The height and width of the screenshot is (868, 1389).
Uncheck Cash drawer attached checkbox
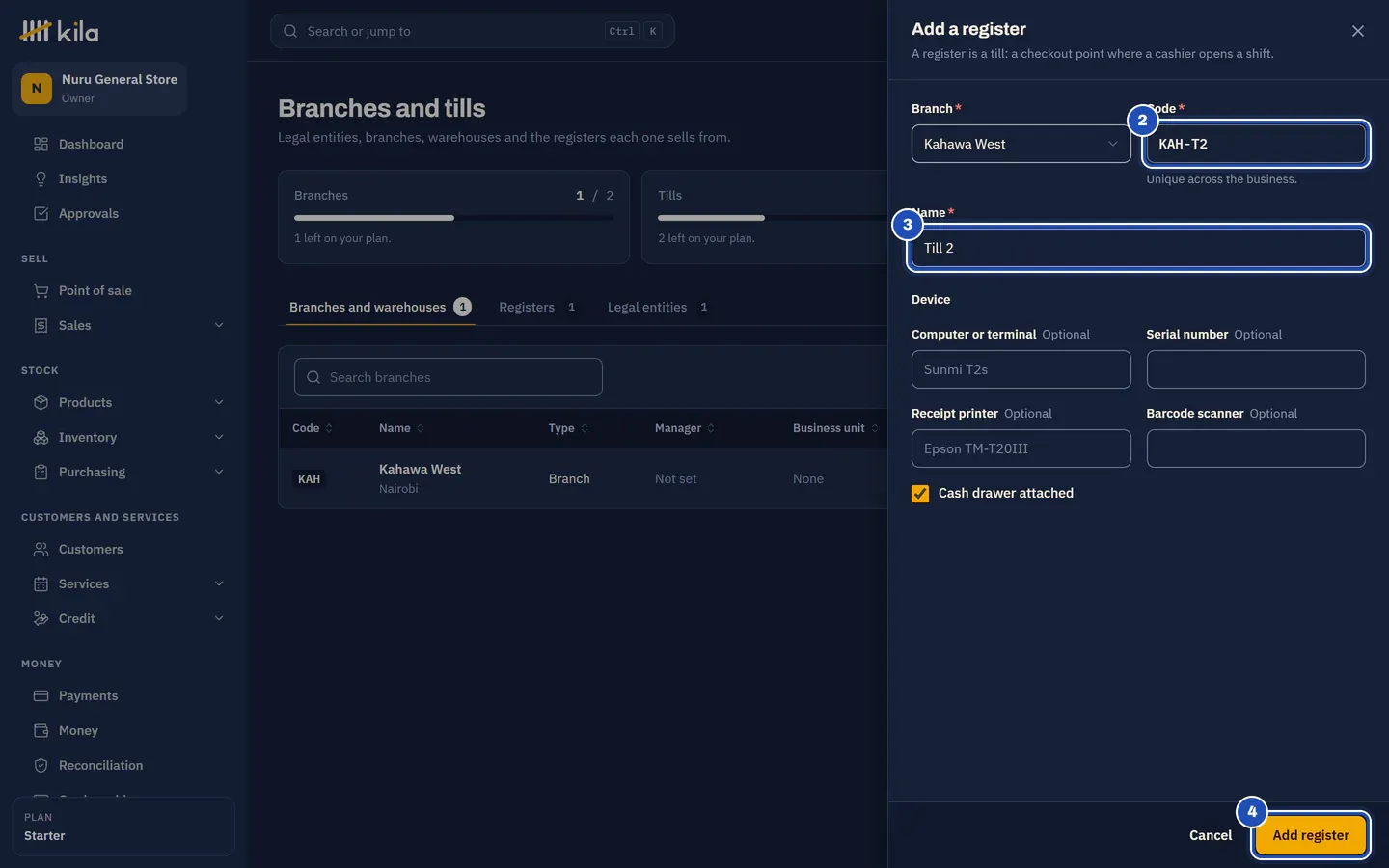click(920, 494)
